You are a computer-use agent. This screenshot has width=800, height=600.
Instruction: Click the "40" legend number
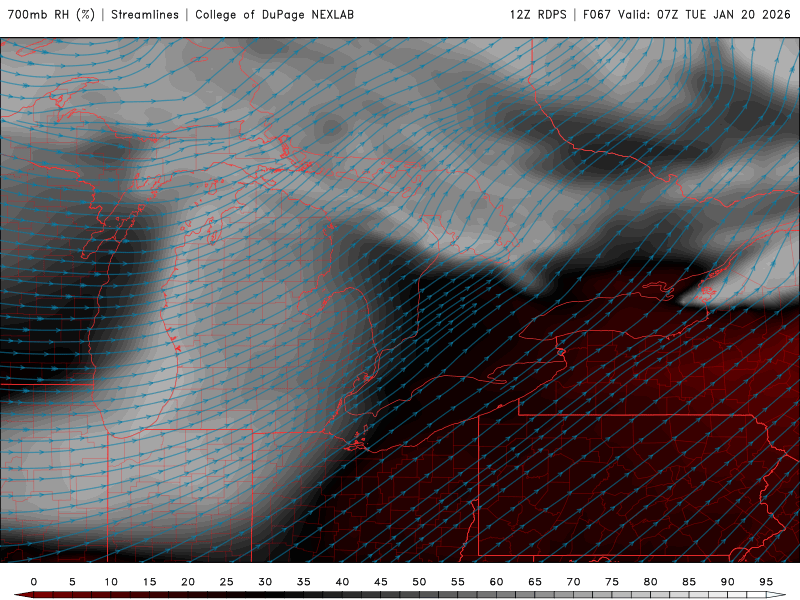coord(342,582)
